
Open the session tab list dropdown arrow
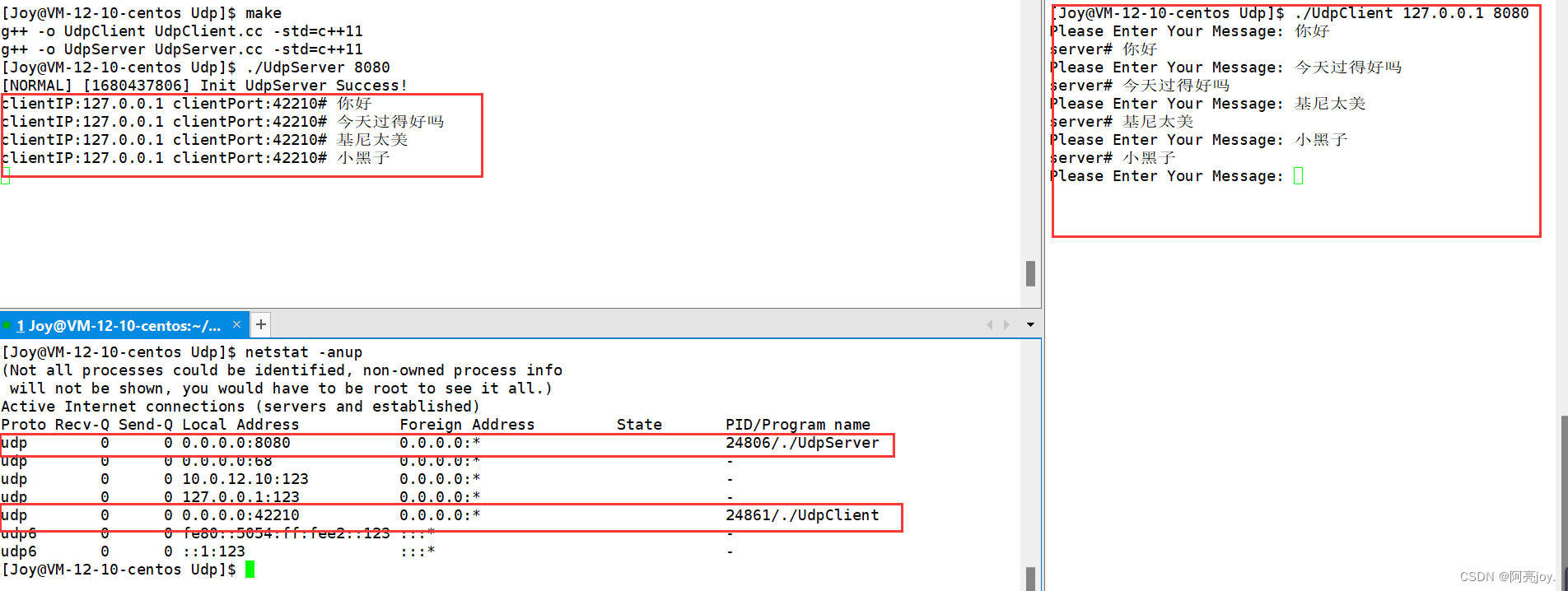tap(1030, 324)
